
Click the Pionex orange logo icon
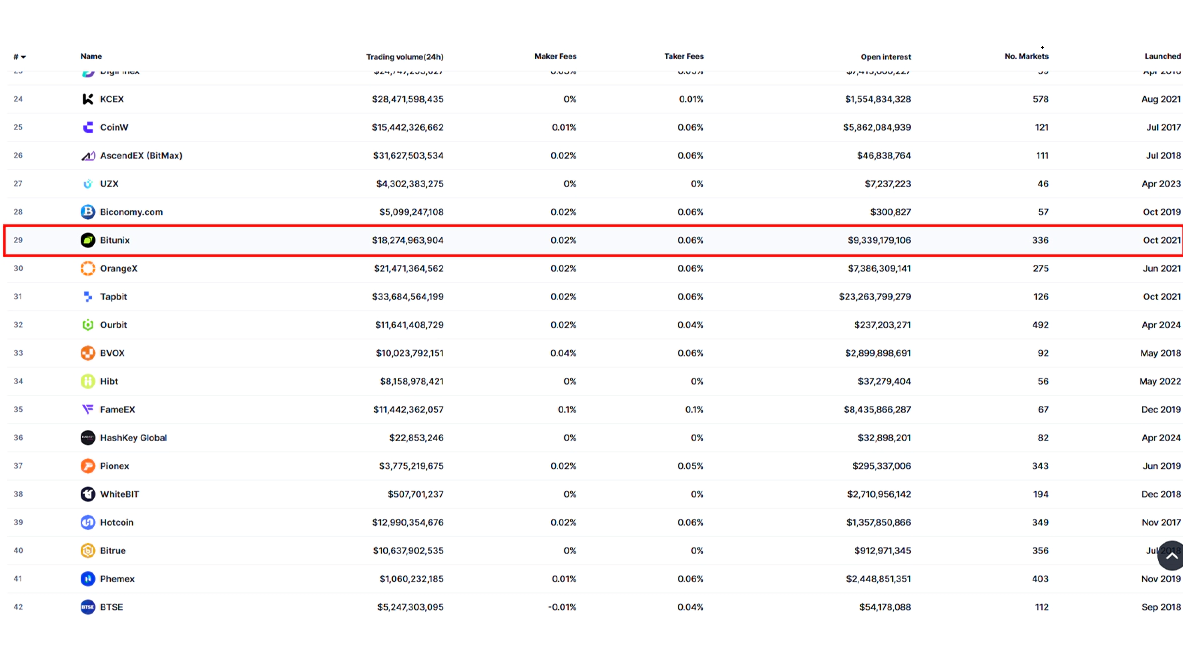[88, 466]
